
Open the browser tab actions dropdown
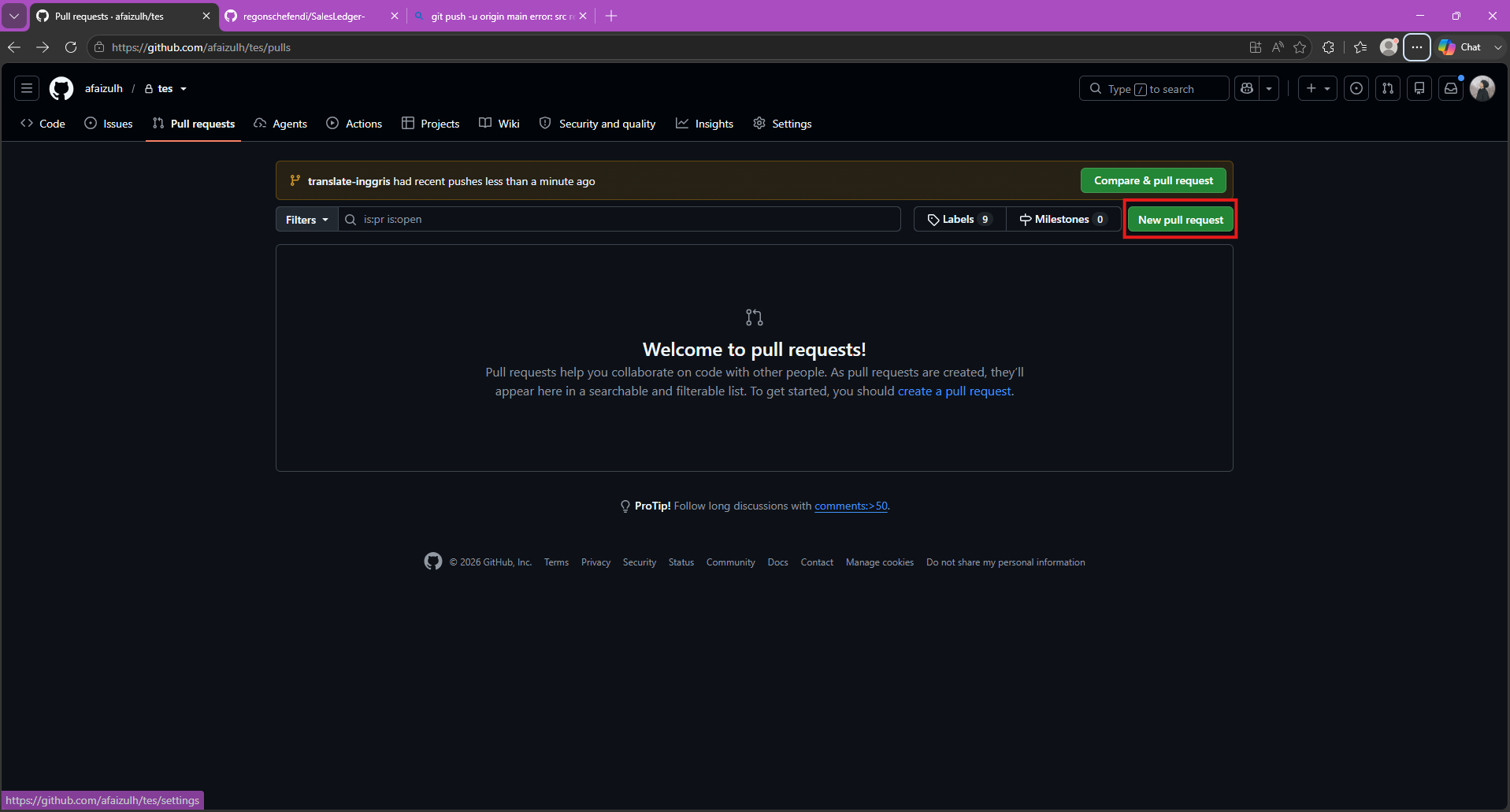(x=14, y=16)
